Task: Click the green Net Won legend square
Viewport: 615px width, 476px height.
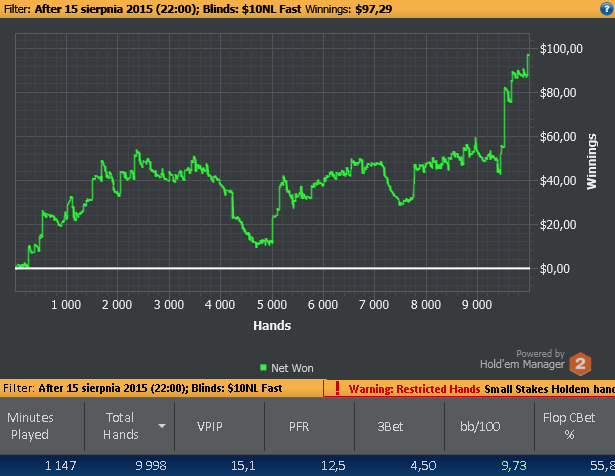Action: click(x=263, y=367)
